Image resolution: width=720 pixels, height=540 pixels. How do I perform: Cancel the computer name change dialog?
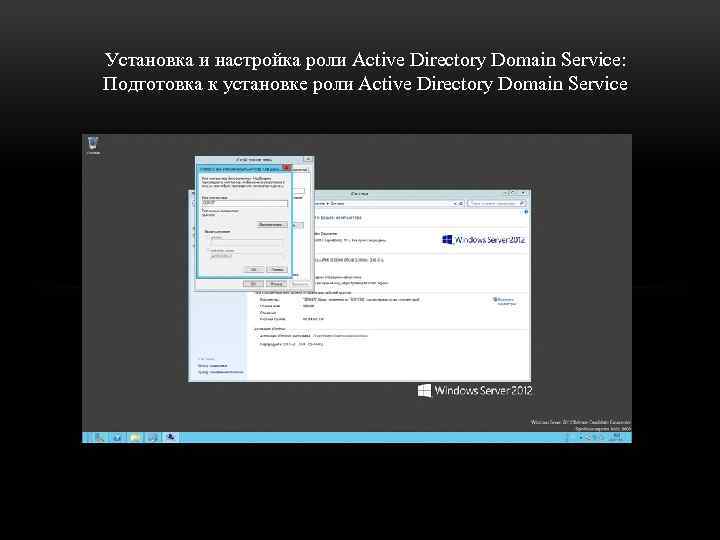click(277, 269)
